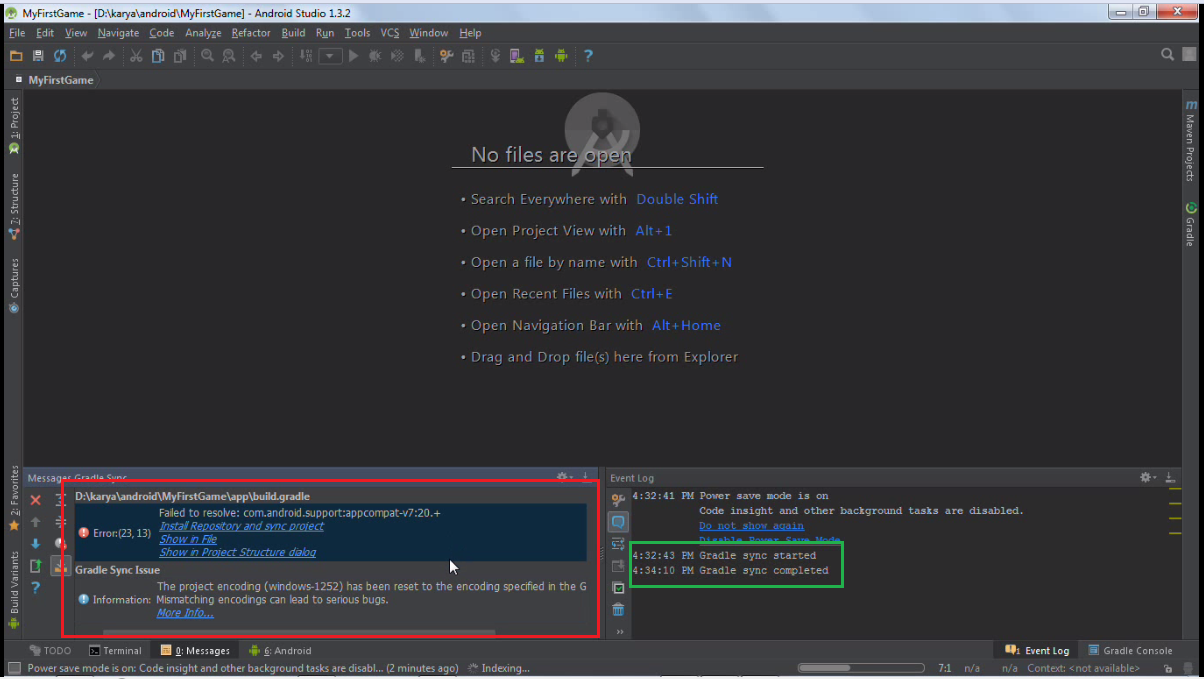The image size is (1204, 682).
Task: Close Messages panel with red X icon
Action: click(35, 500)
